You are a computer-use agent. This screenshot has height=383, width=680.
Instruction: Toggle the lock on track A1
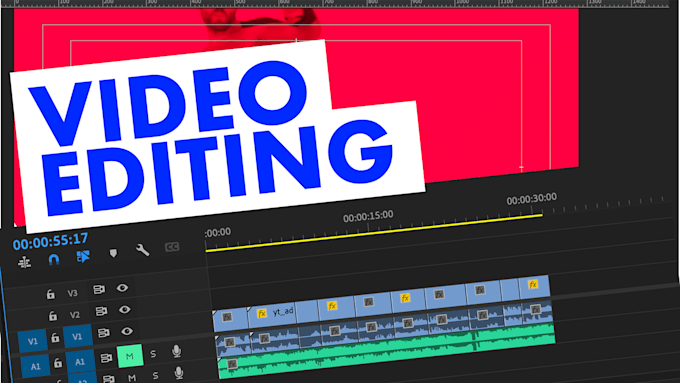click(58, 362)
